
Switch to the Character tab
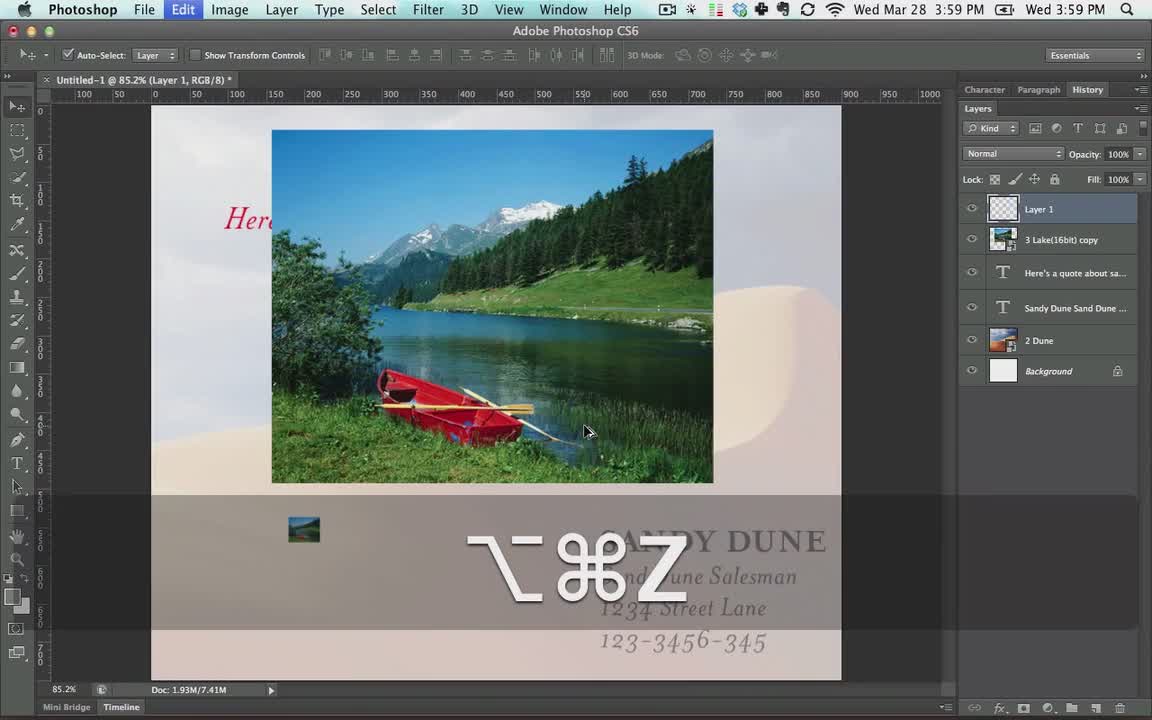point(984,90)
